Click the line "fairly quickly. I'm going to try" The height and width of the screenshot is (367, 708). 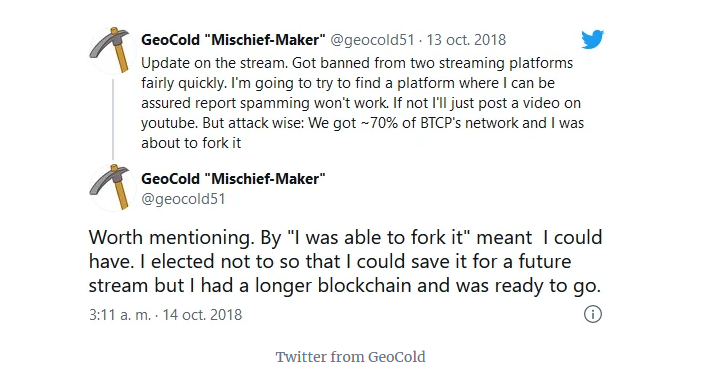(x=348, y=83)
